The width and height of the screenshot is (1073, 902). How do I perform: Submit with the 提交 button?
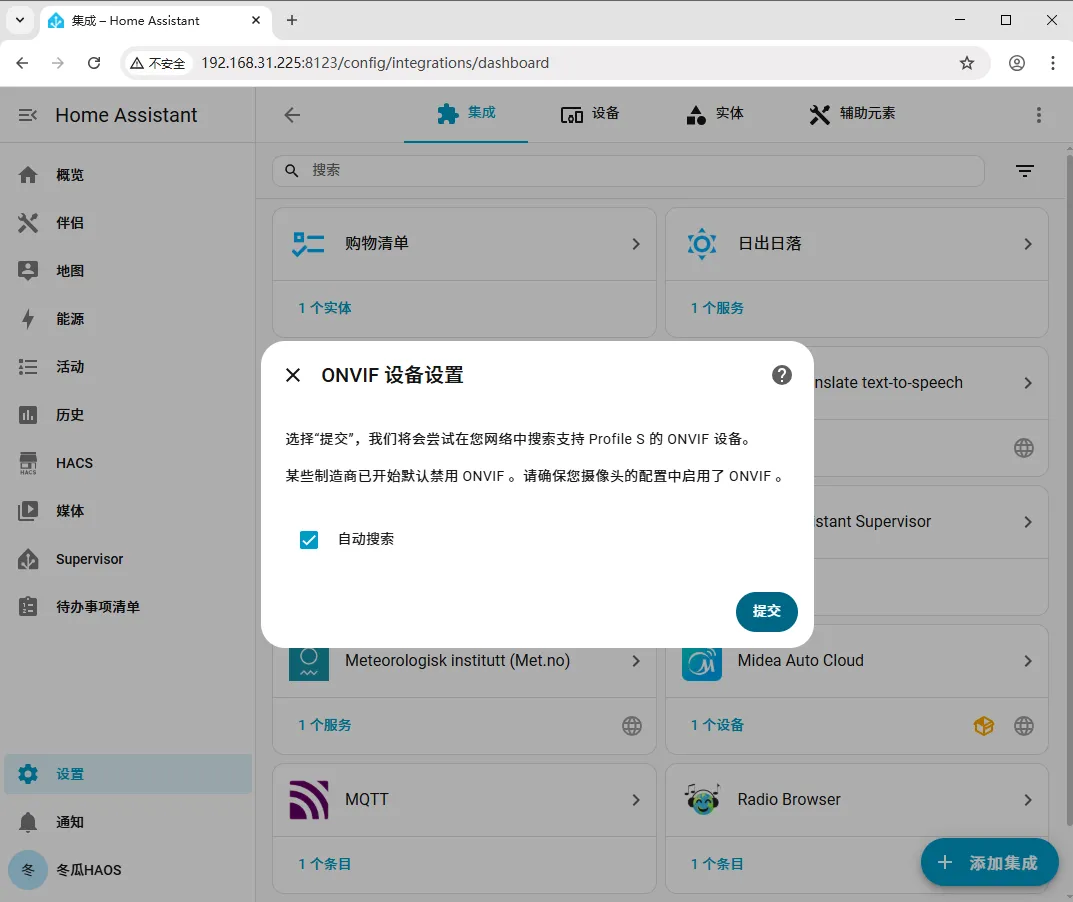[x=766, y=611]
